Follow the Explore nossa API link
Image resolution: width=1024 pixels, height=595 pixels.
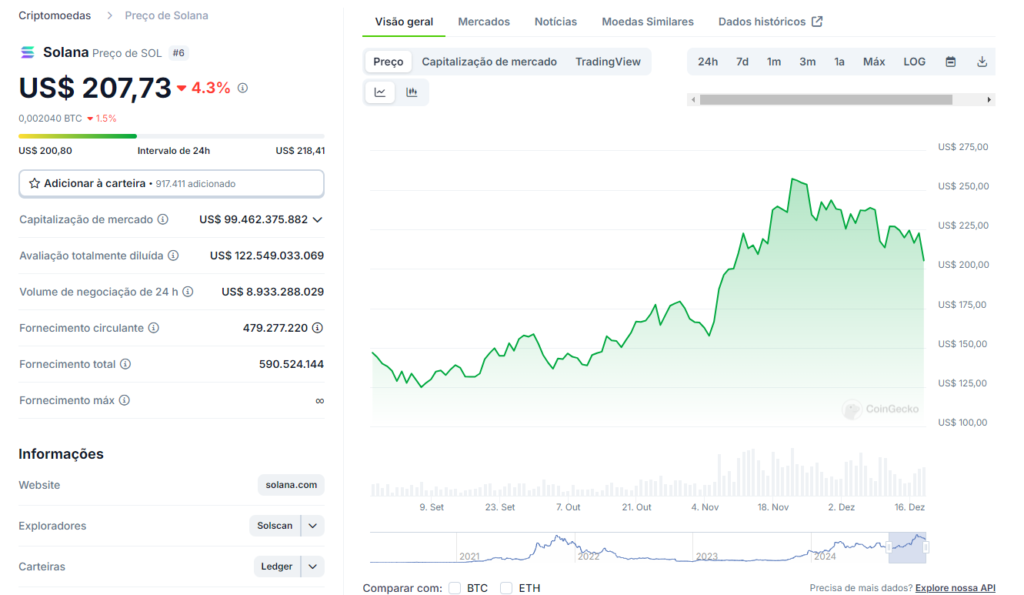pyautogui.click(x=955, y=588)
